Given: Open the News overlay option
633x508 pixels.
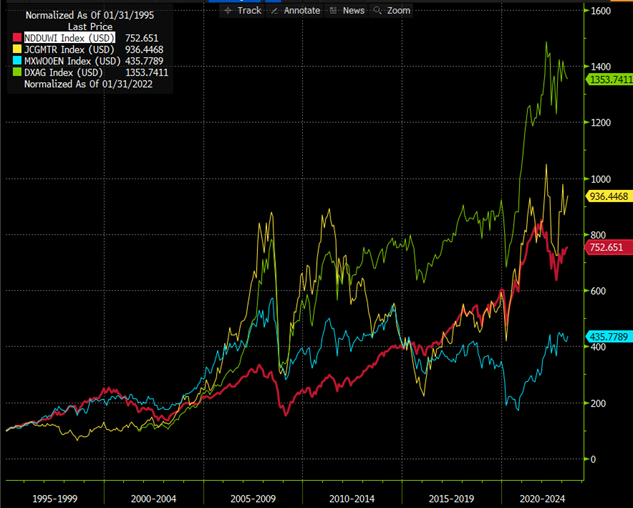Looking at the screenshot, I should (x=353, y=10).
